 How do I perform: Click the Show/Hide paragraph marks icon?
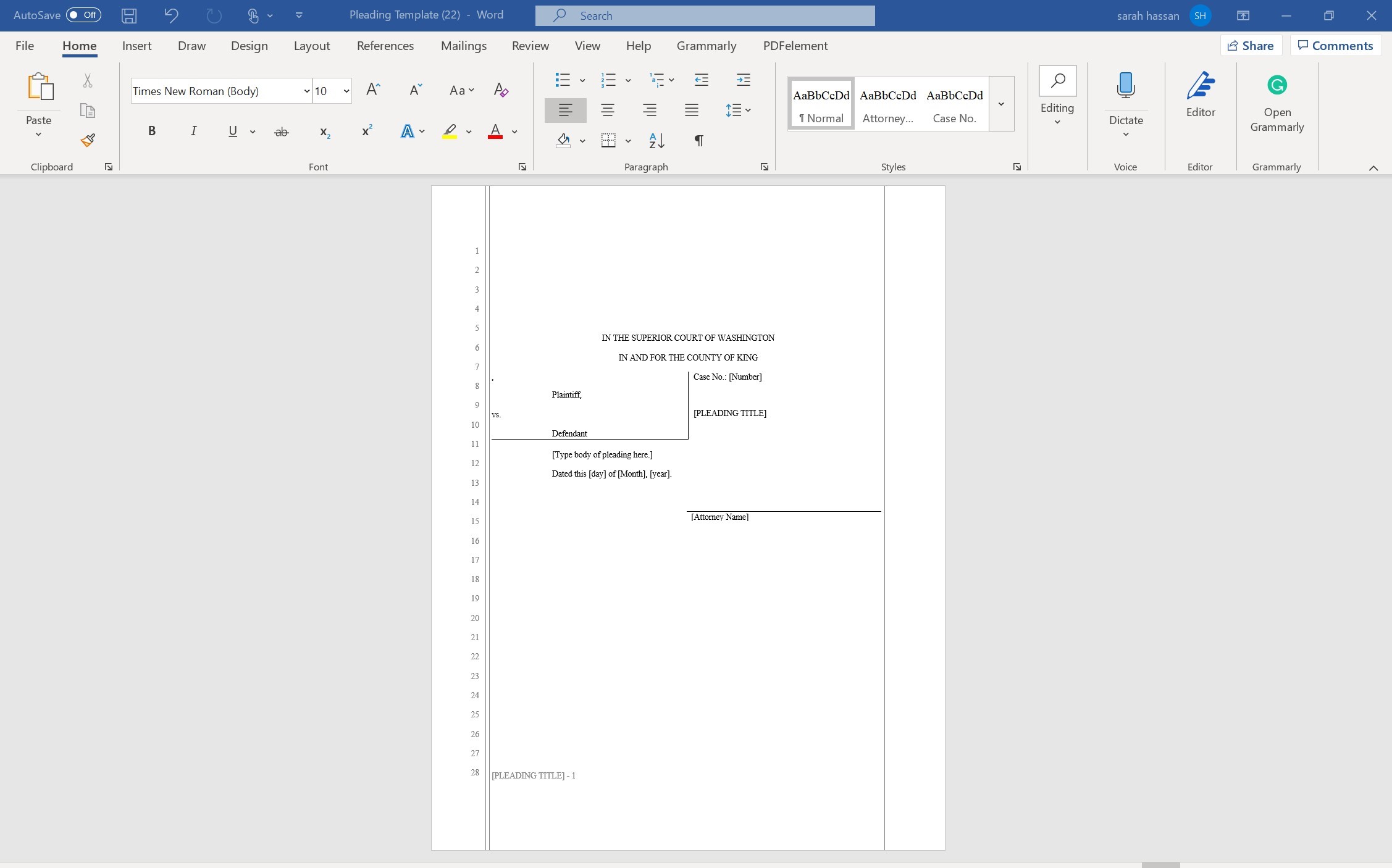698,141
